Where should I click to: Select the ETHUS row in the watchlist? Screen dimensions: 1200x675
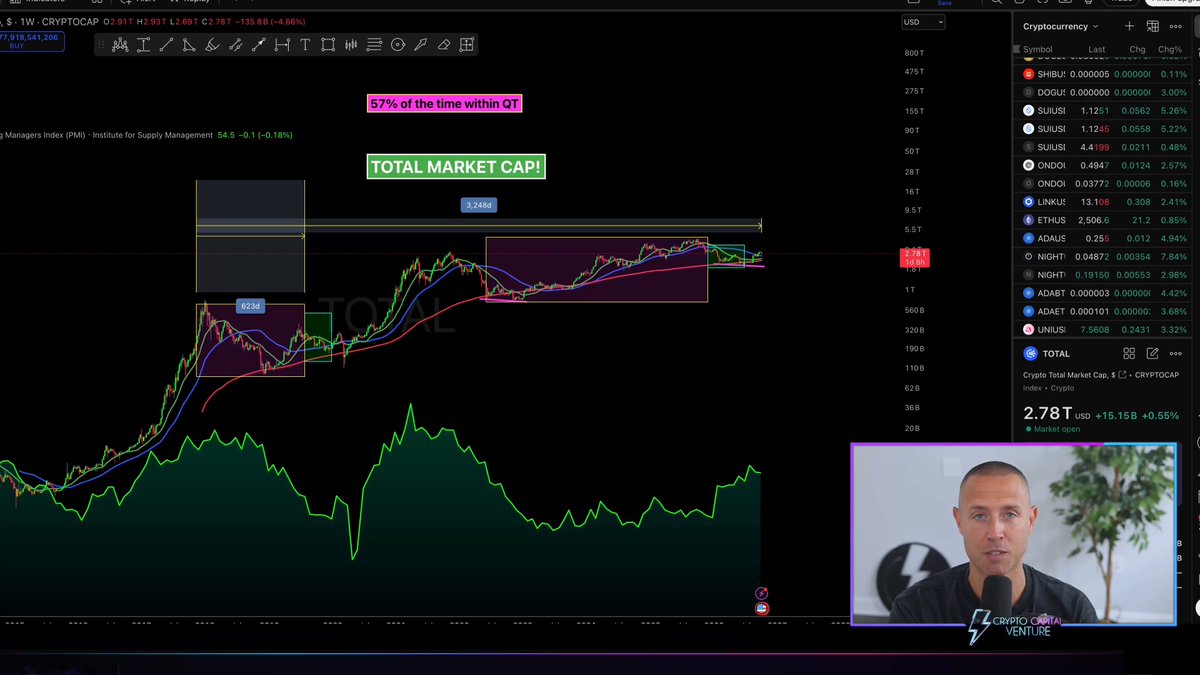coord(1105,220)
